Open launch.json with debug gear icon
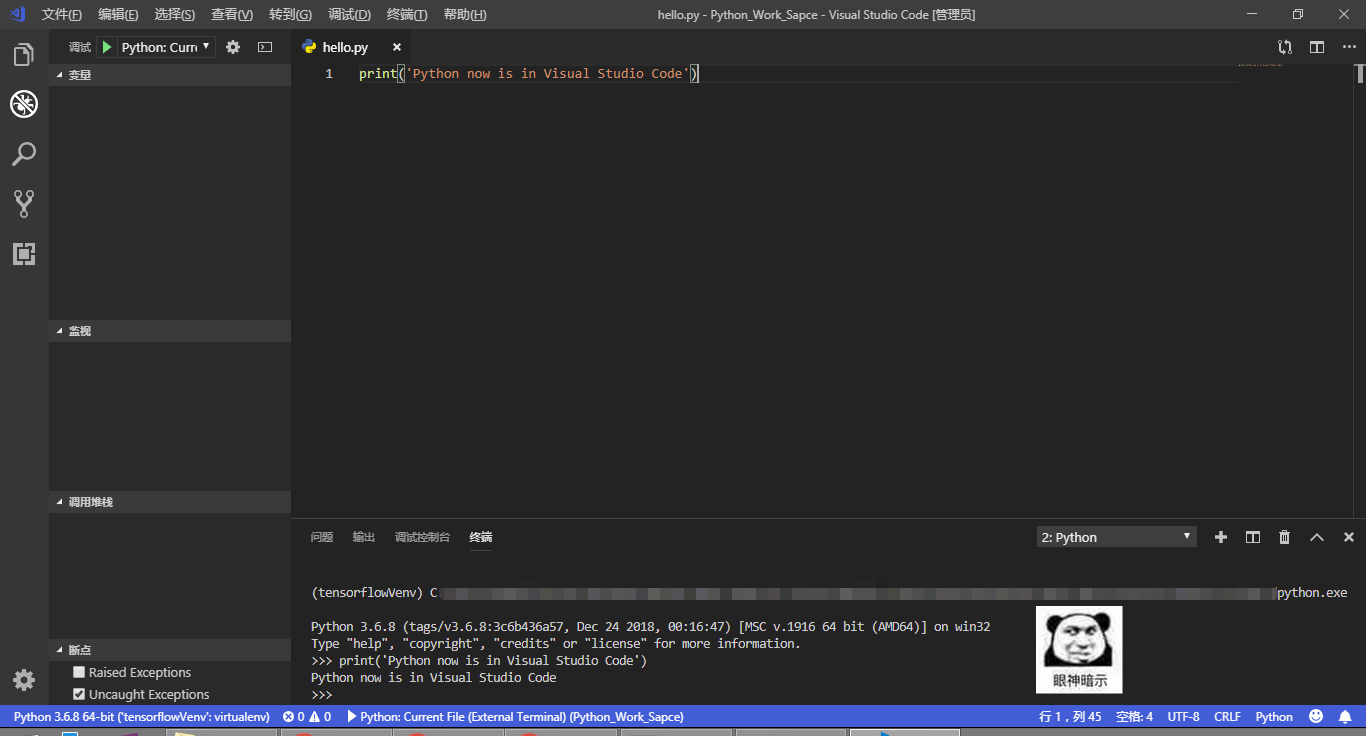Image resolution: width=1366 pixels, height=736 pixels. [233, 47]
